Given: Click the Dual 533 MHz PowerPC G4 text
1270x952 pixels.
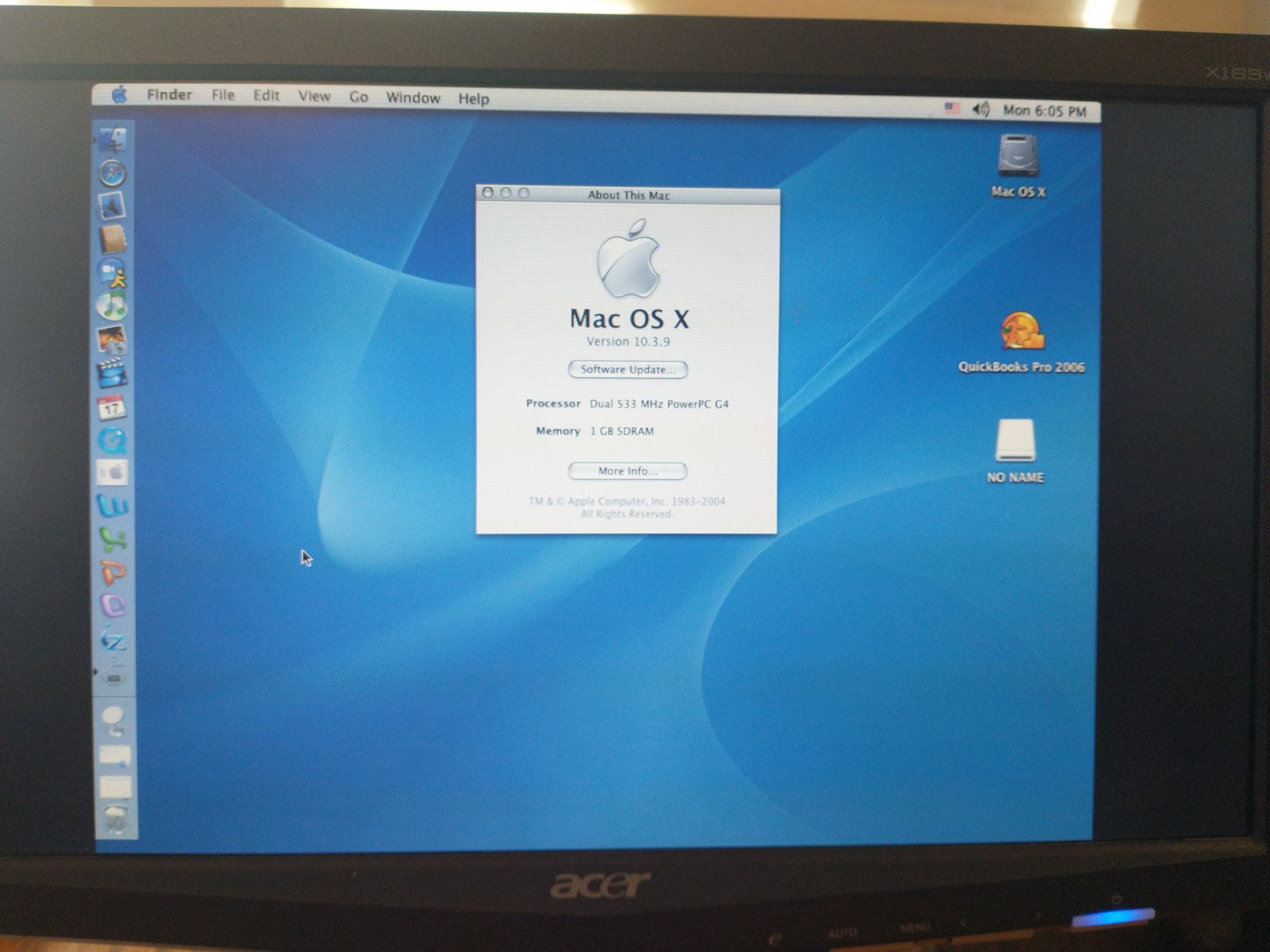Looking at the screenshot, I should [659, 404].
